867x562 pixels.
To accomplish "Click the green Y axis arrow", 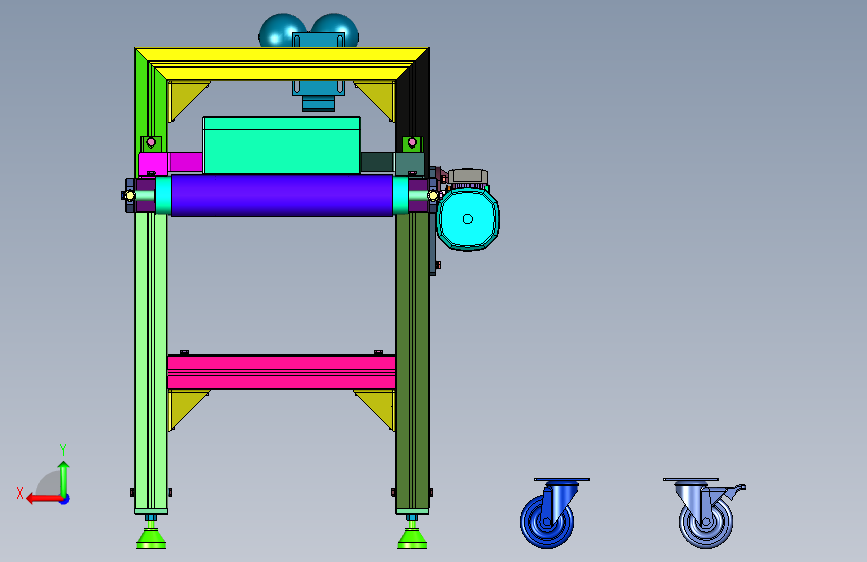I will coord(64,479).
